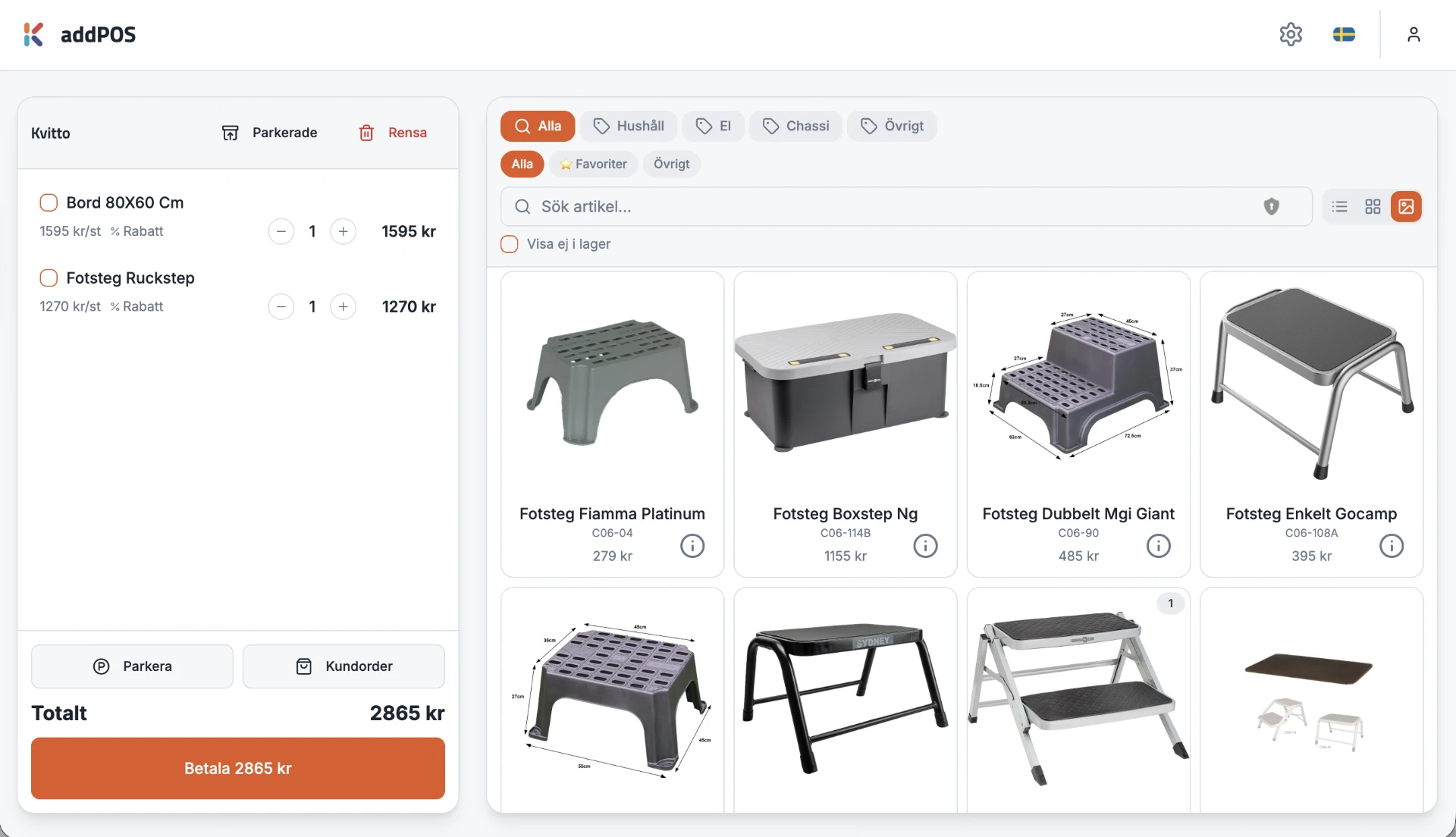Image resolution: width=1456 pixels, height=837 pixels.
Task: Show info for Fotsteg Boxstep Ng
Action: coord(925,545)
